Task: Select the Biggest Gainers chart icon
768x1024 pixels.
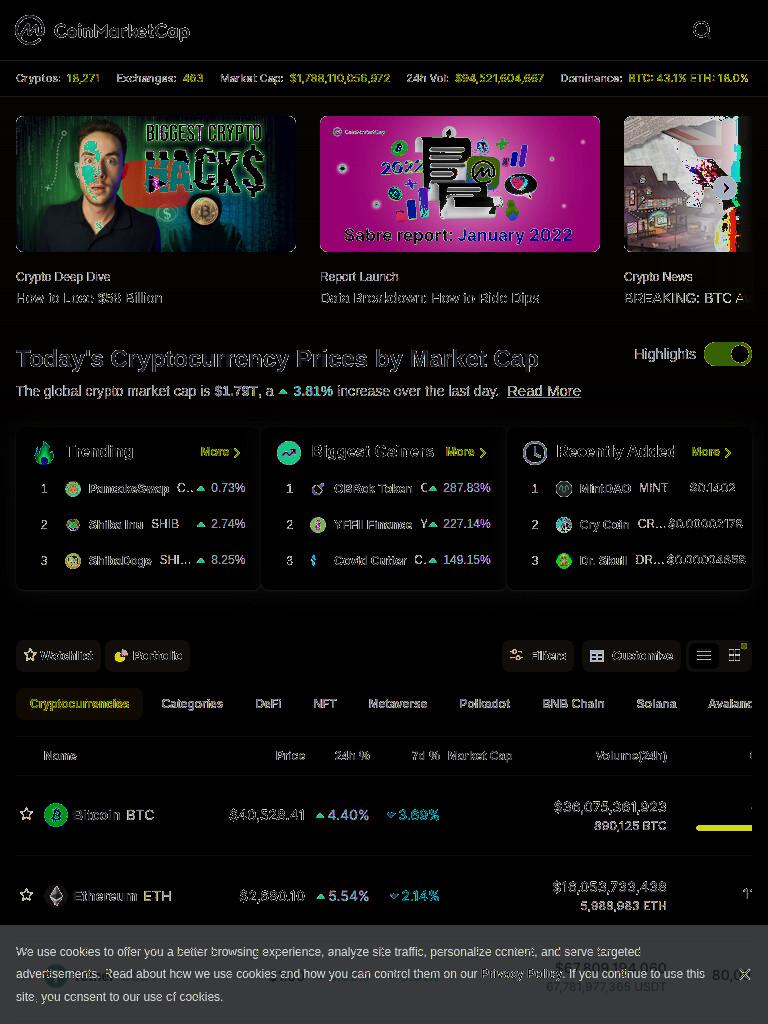Action: tap(289, 453)
